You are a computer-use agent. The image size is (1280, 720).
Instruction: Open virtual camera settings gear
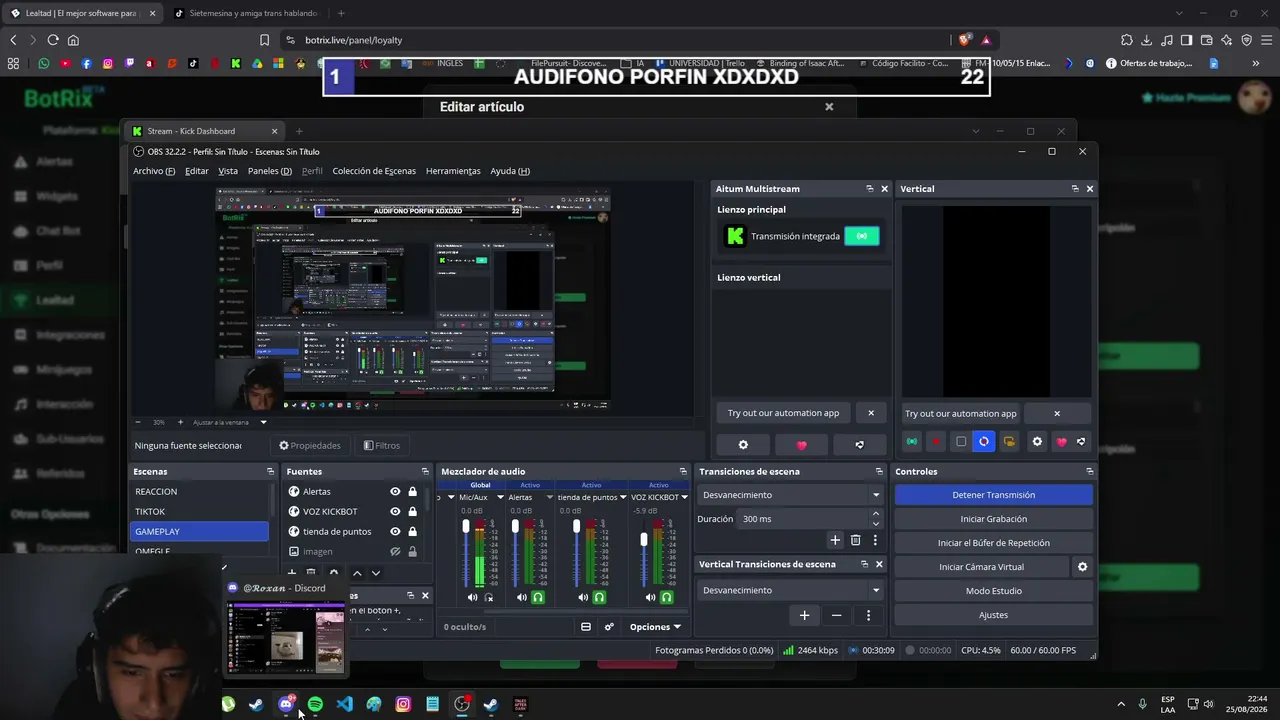coord(1082,567)
